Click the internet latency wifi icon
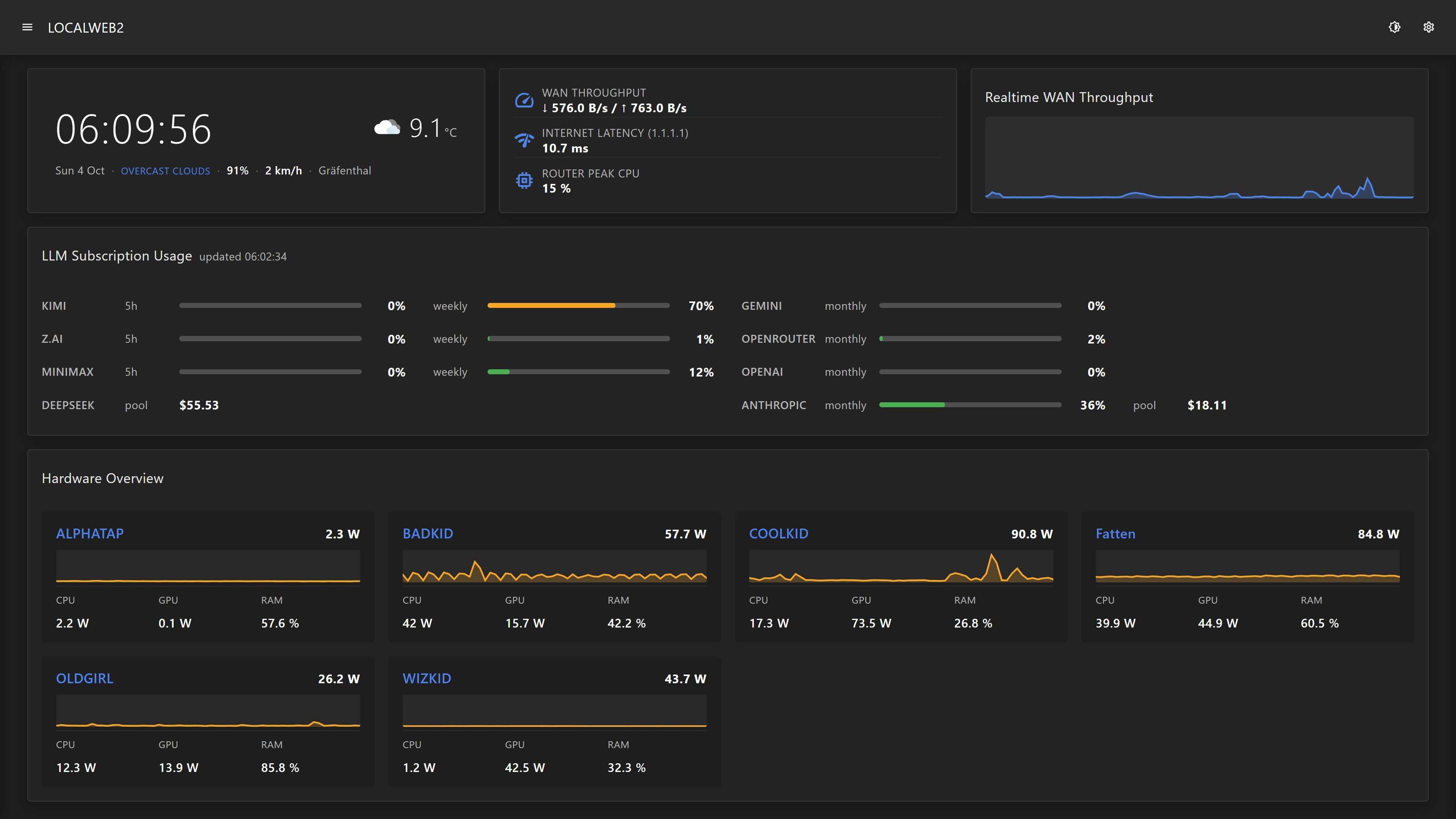1456x819 pixels. (524, 140)
